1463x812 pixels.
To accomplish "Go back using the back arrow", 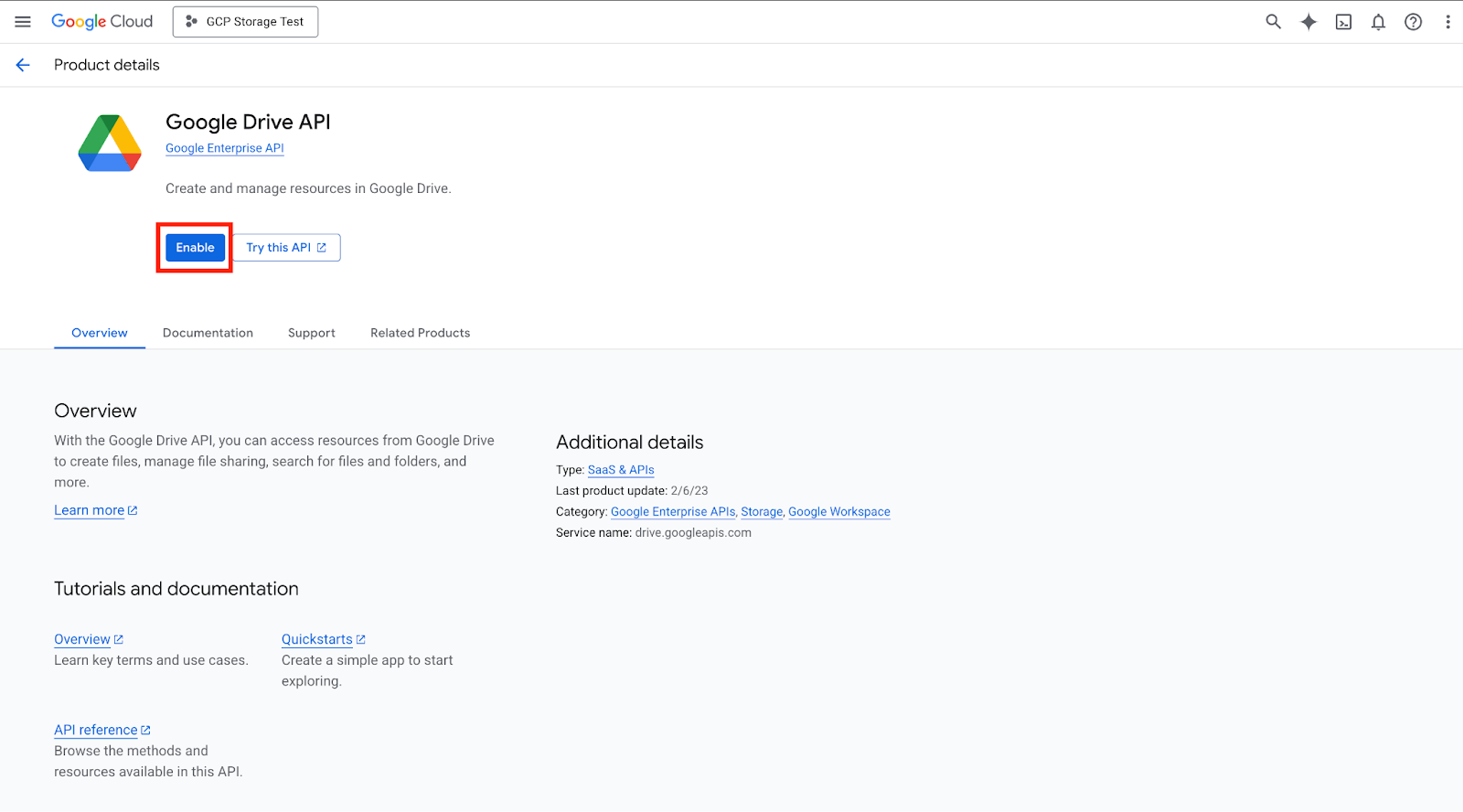I will (23, 65).
